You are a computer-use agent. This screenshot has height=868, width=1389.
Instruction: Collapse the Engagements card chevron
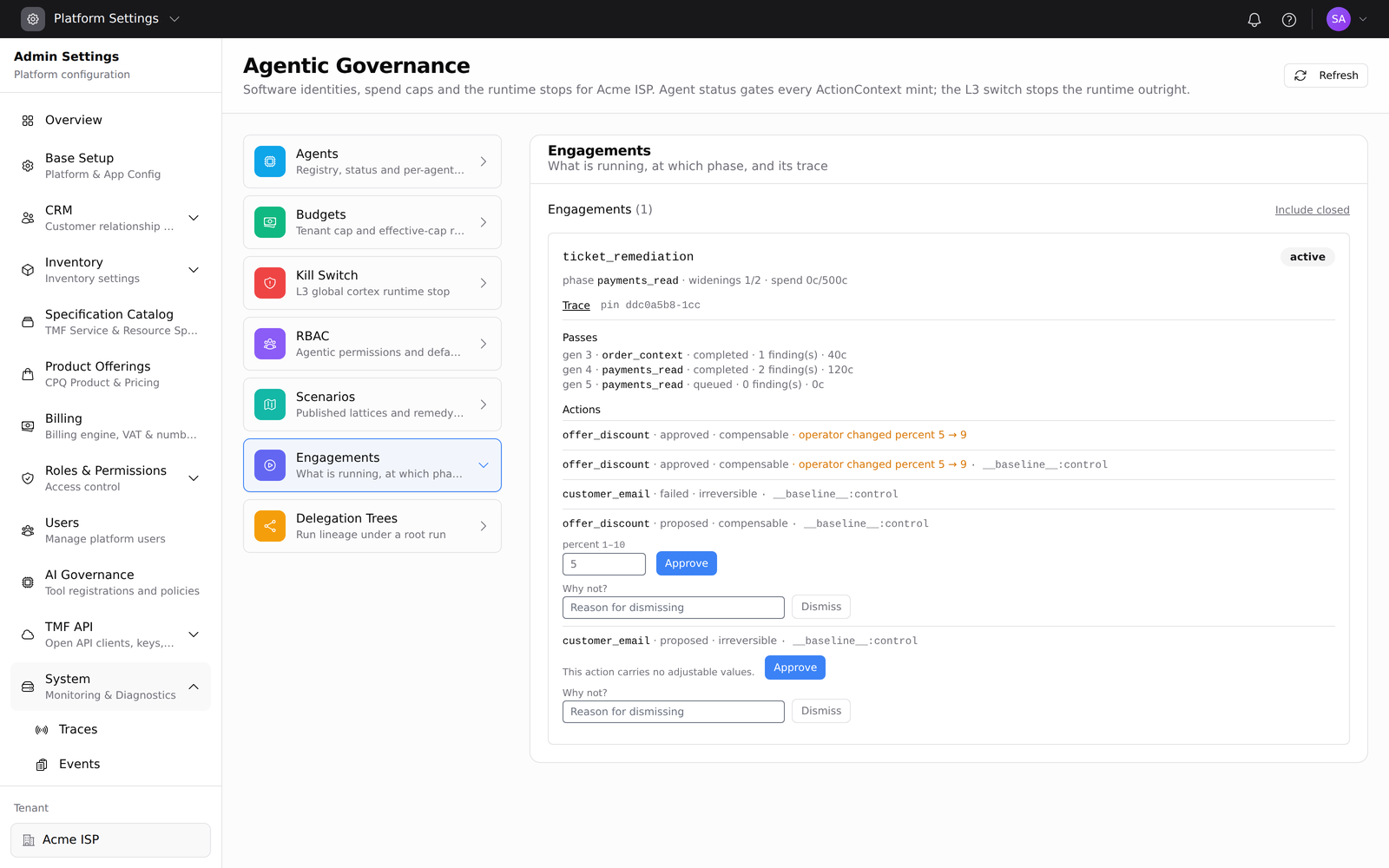tap(484, 465)
